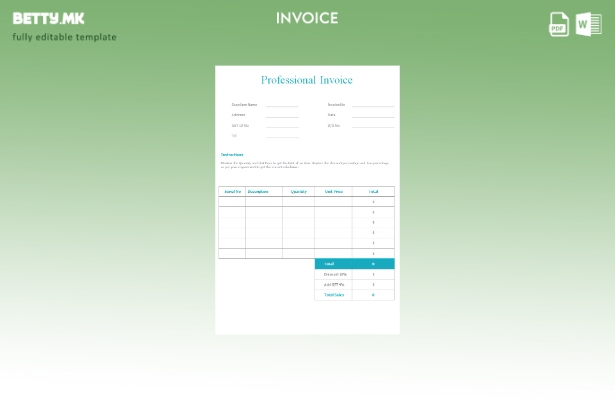The width and height of the screenshot is (615, 400).
Task: Click the Instructions heading
Action: pos(232,154)
